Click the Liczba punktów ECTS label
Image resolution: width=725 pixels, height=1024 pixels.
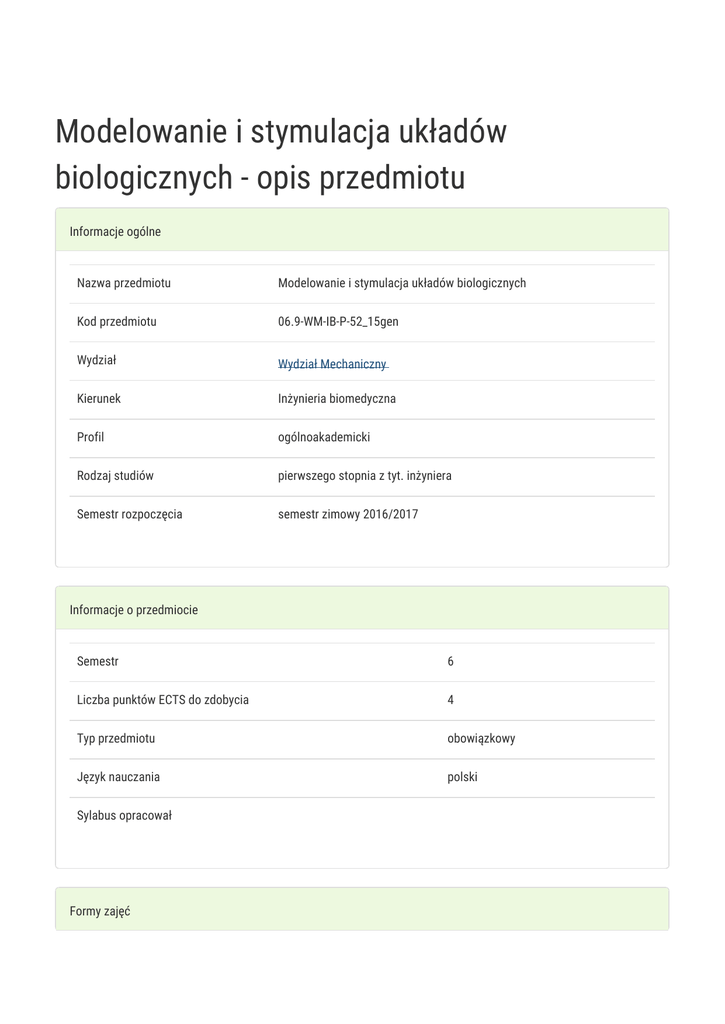click(x=163, y=700)
